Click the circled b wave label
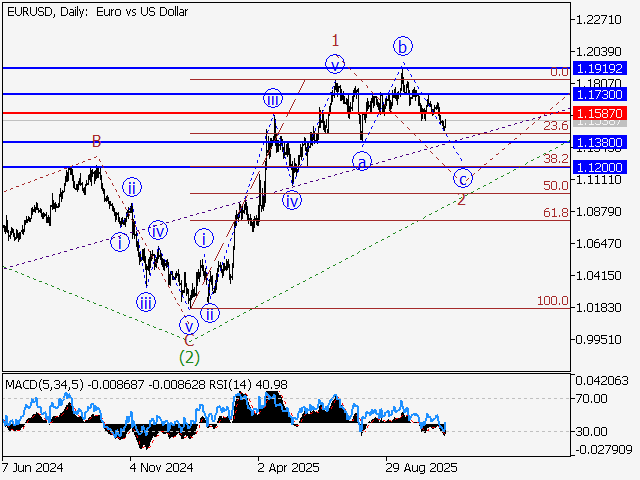This screenshot has height=480, width=640. 402,45
